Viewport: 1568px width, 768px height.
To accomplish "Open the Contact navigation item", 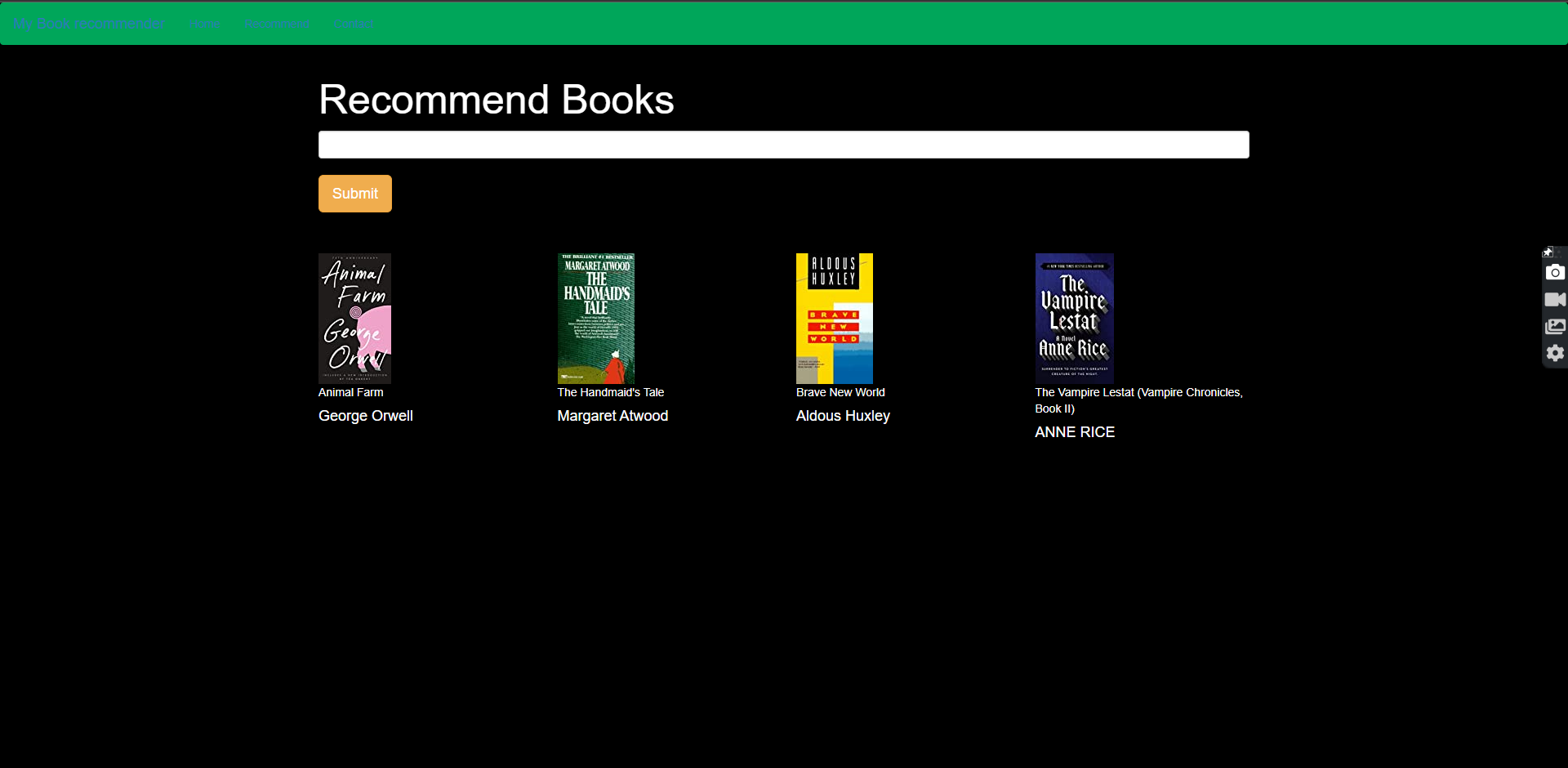I will pyautogui.click(x=353, y=23).
